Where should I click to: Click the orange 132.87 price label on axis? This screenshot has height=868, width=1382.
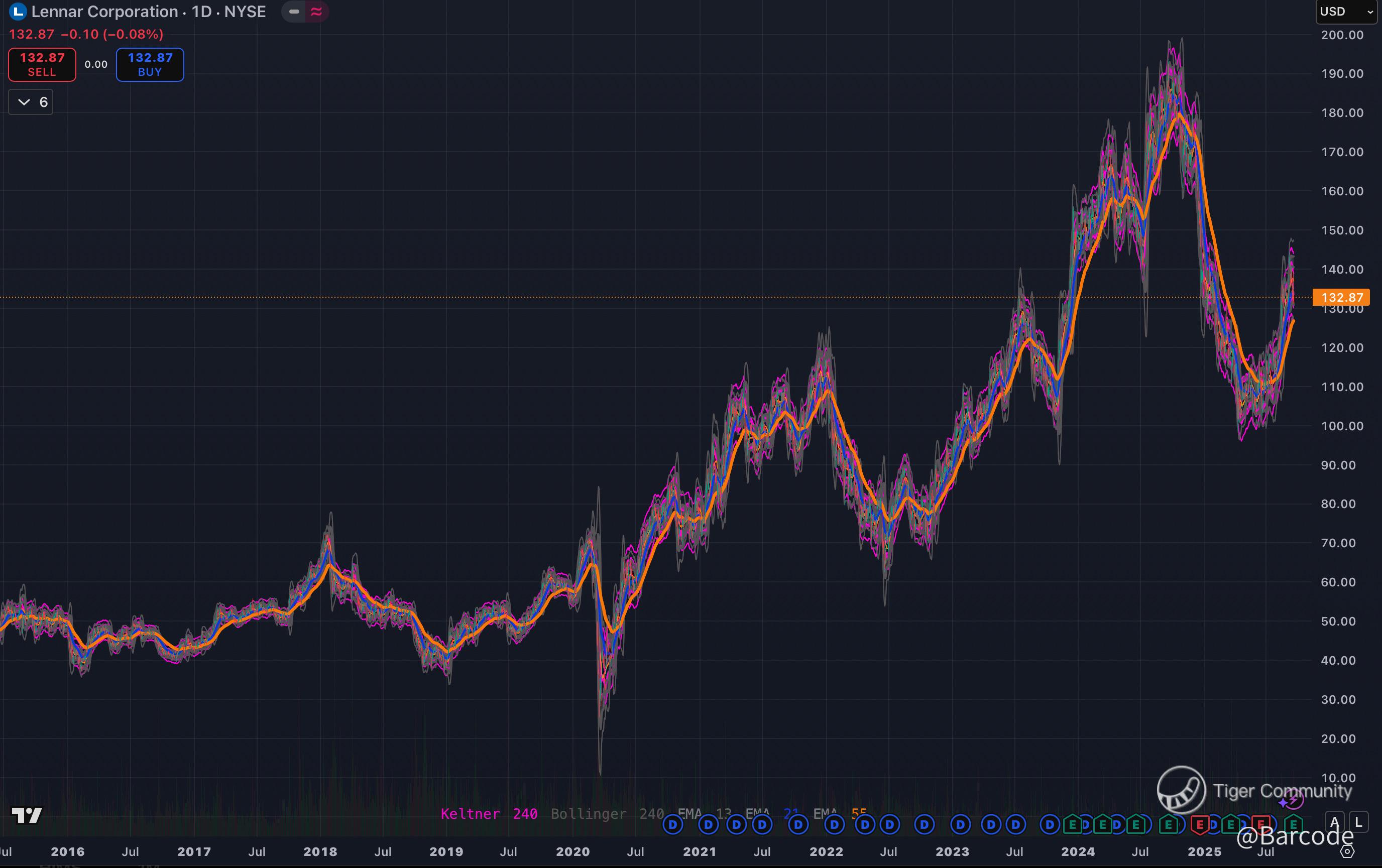(x=1341, y=297)
